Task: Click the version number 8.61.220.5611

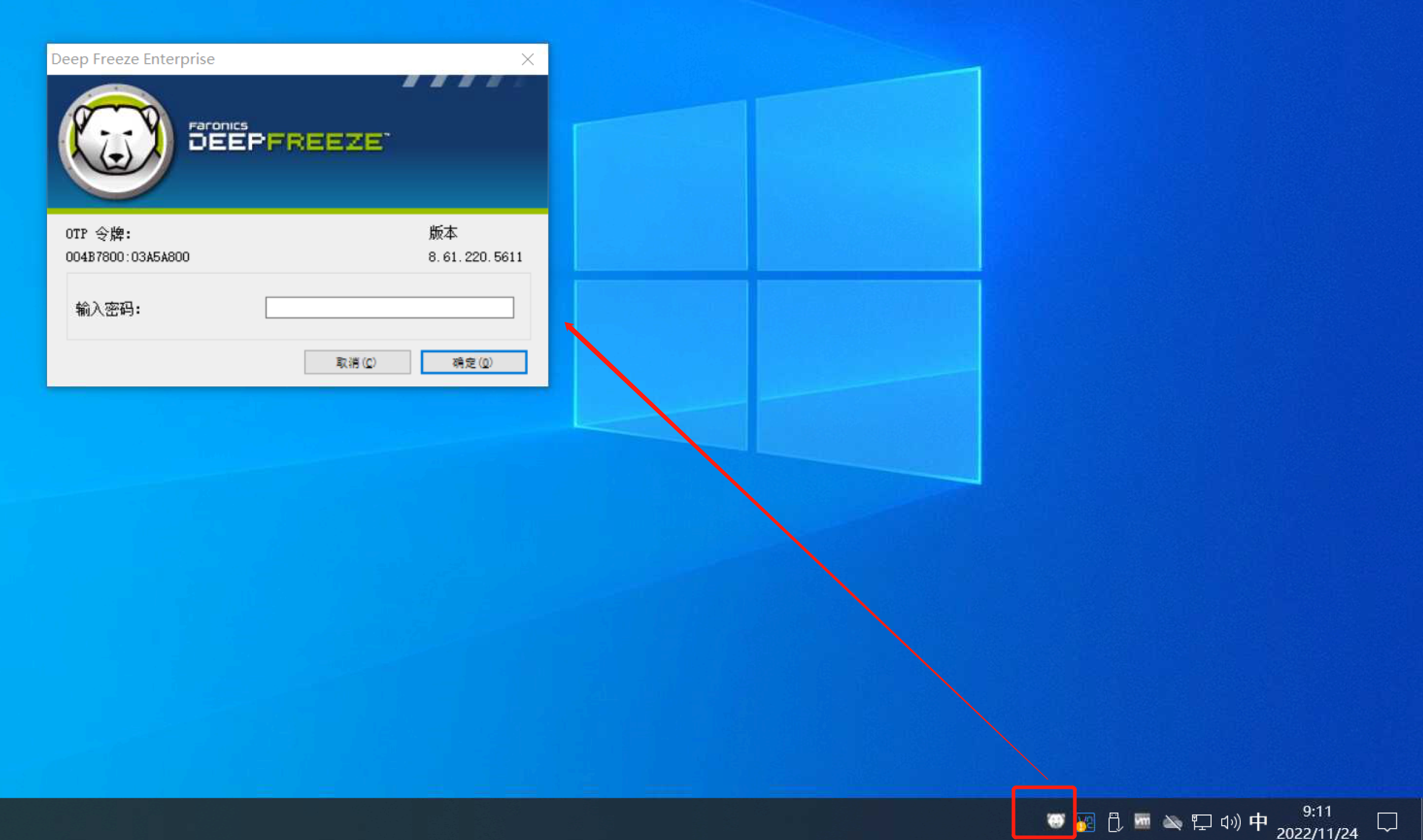Action: point(475,257)
